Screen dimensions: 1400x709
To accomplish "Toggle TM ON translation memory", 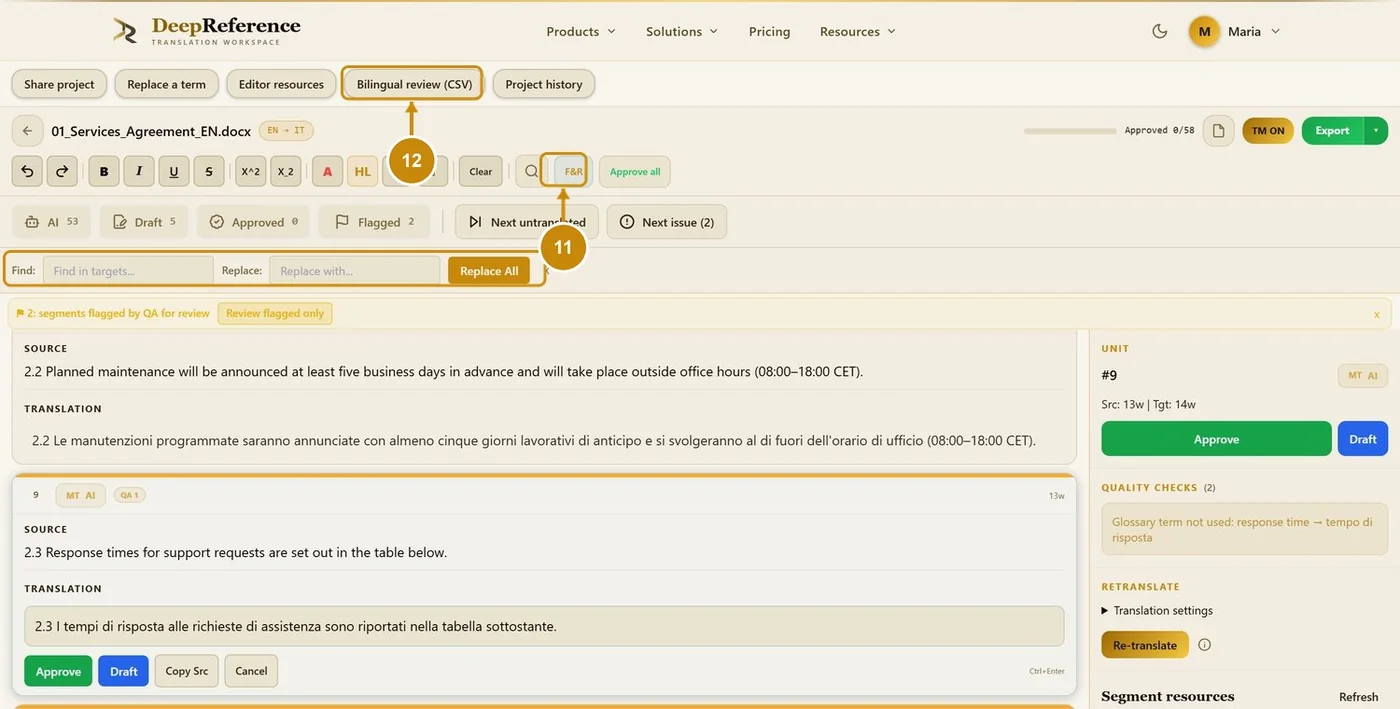I will click(1268, 131).
